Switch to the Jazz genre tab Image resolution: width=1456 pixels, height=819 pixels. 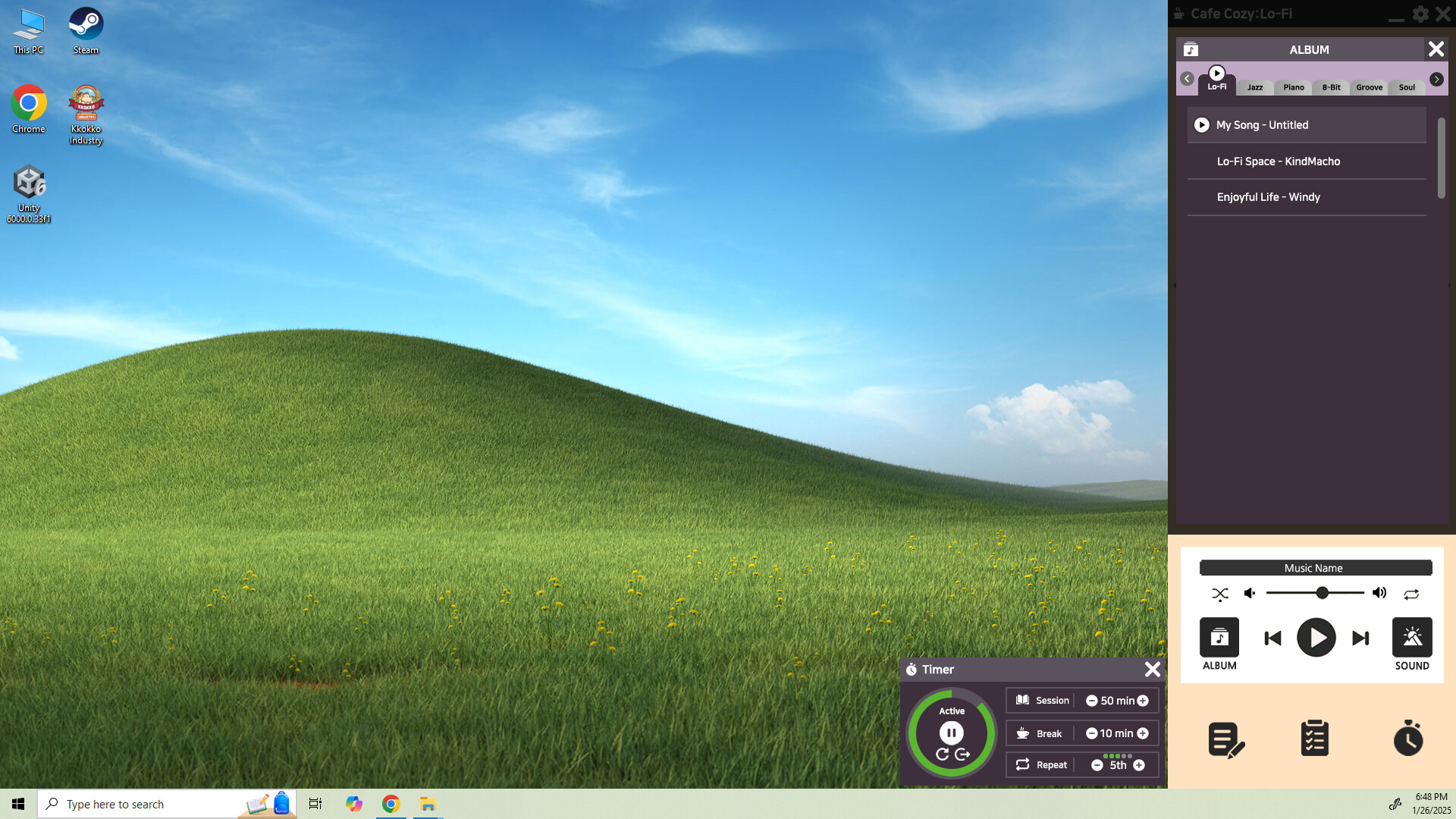(1255, 87)
